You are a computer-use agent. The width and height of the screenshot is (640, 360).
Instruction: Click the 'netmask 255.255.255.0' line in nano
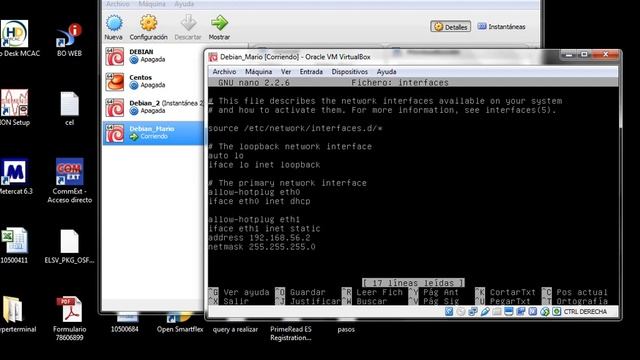coord(262,247)
